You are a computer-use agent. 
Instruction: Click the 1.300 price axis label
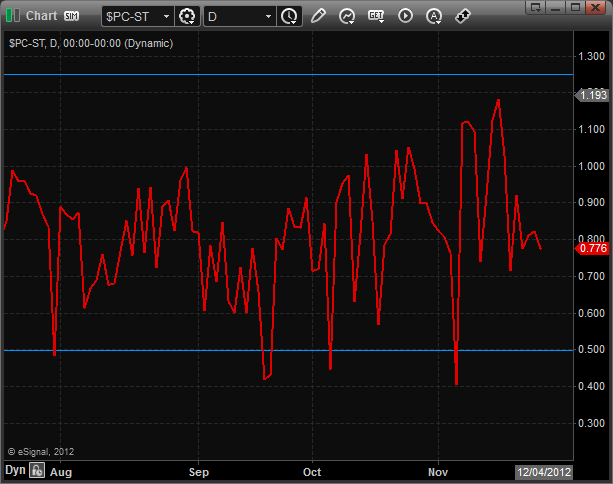[x=591, y=56]
